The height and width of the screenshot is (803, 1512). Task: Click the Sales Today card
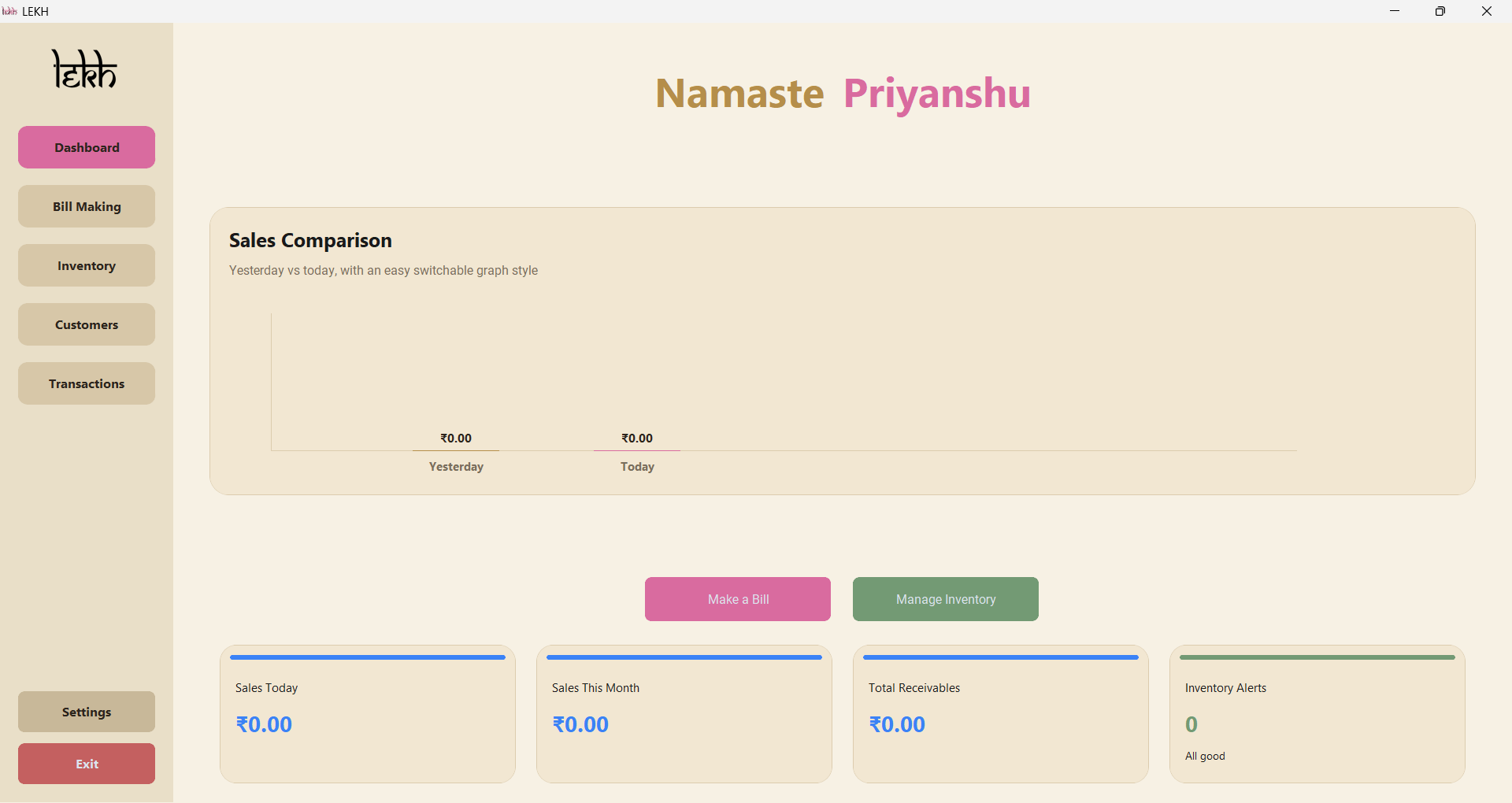367,713
